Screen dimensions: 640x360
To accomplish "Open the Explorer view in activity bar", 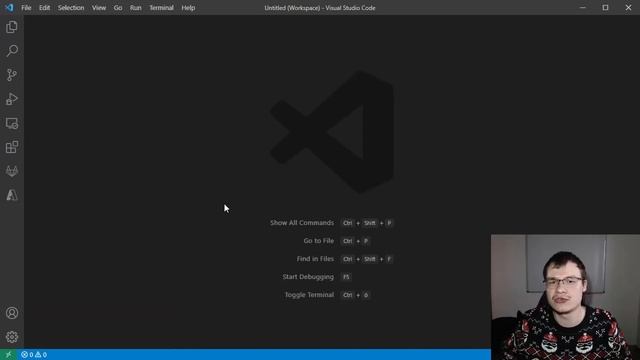I will (12, 27).
